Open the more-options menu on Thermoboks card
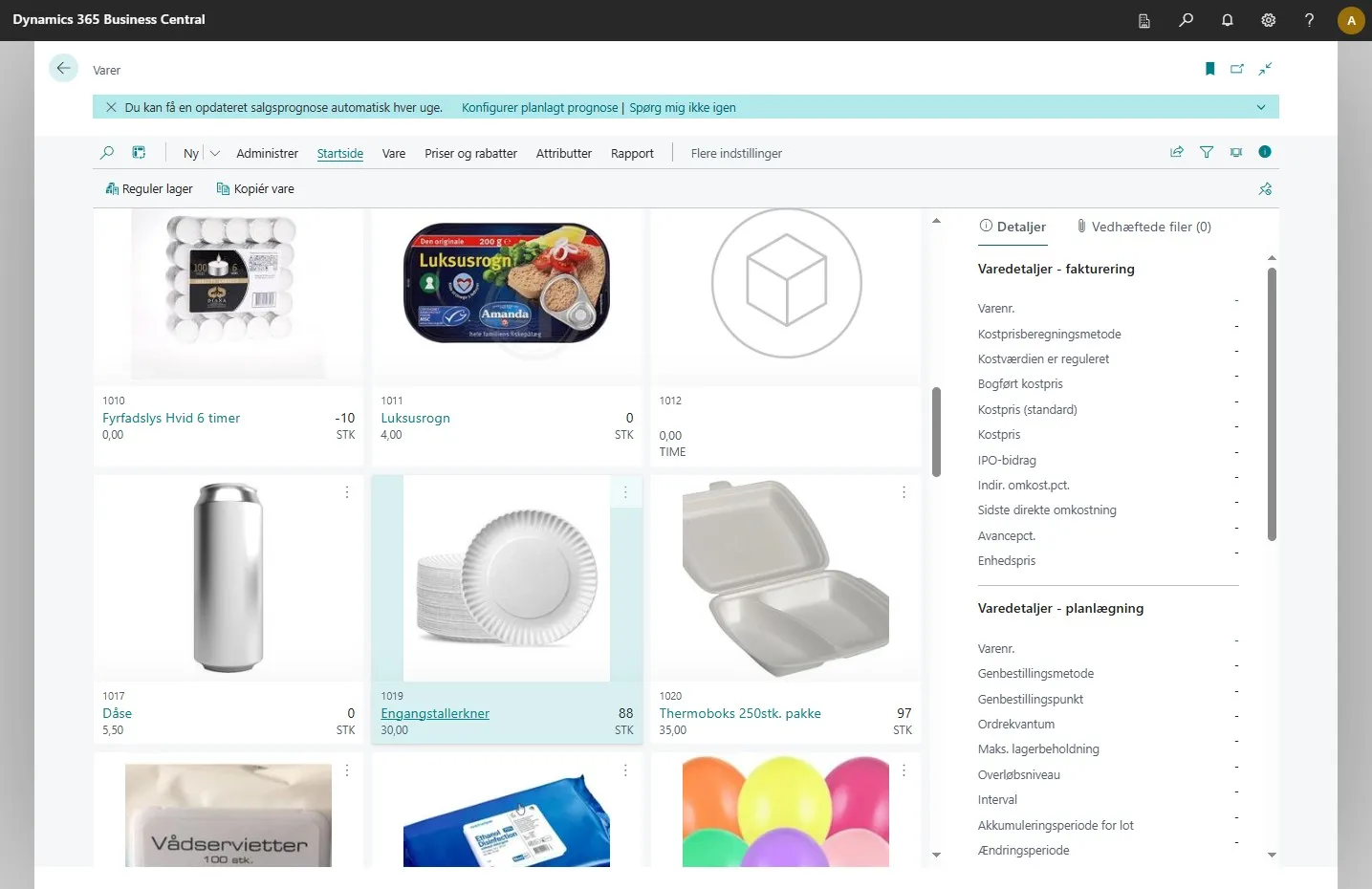1372x889 pixels. point(904,492)
